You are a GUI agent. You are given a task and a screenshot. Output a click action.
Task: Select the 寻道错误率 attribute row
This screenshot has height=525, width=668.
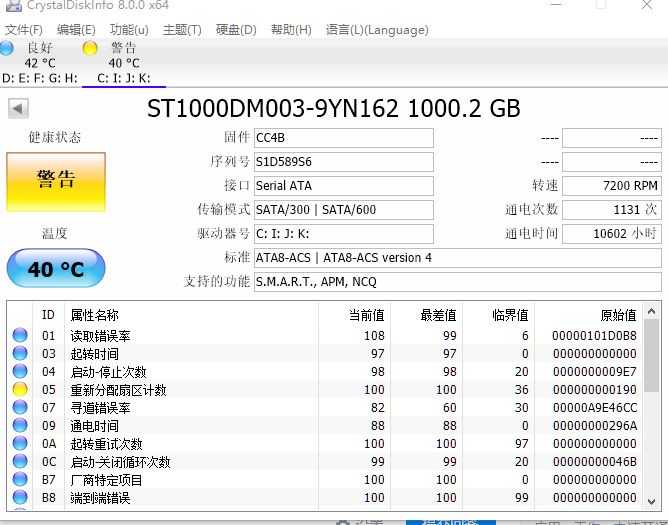[x=325, y=408]
